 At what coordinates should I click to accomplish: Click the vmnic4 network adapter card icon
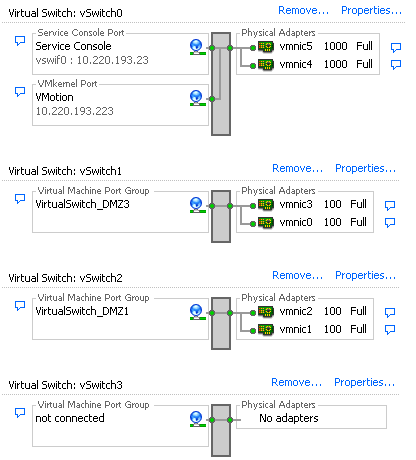coord(266,64)
